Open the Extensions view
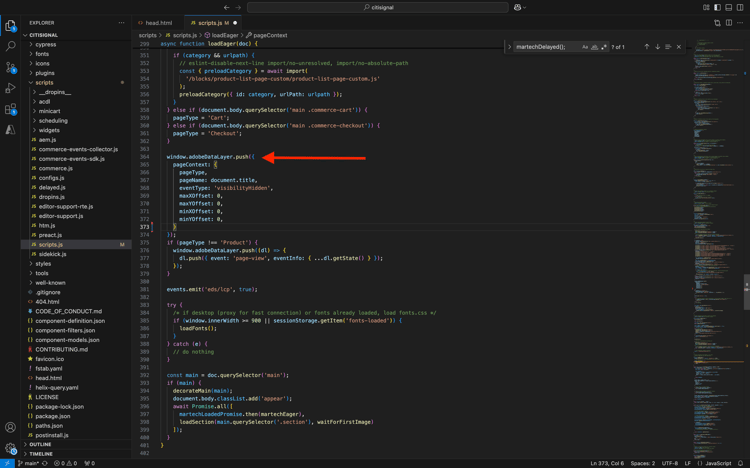 pos(11,109)
